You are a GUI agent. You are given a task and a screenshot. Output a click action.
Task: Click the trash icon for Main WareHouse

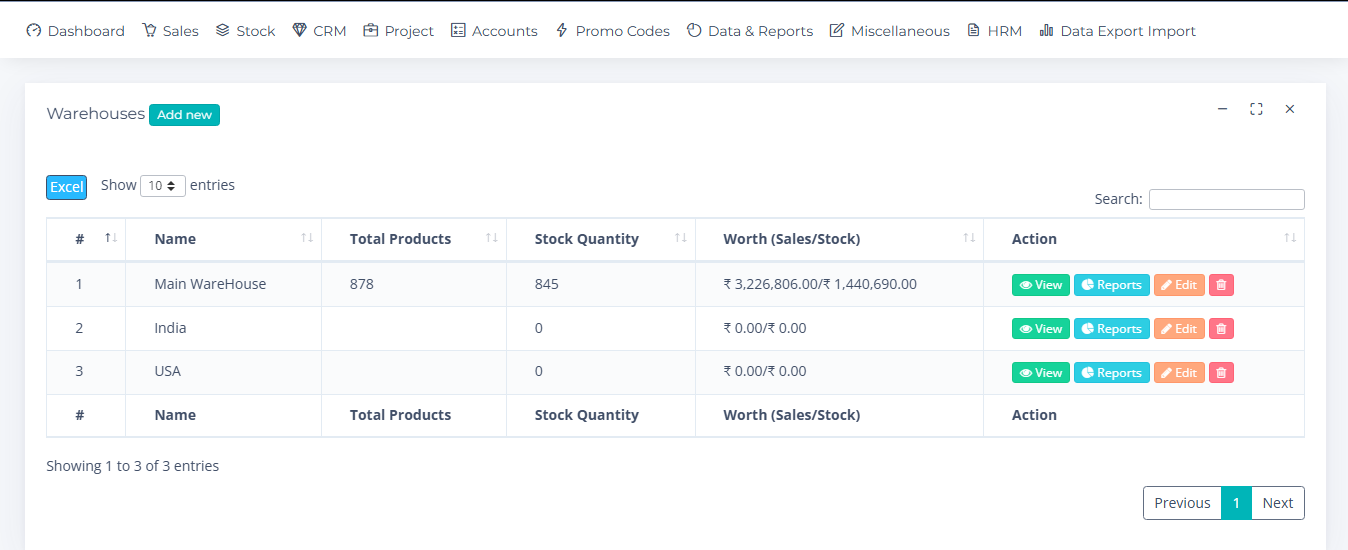[1221, 285]
